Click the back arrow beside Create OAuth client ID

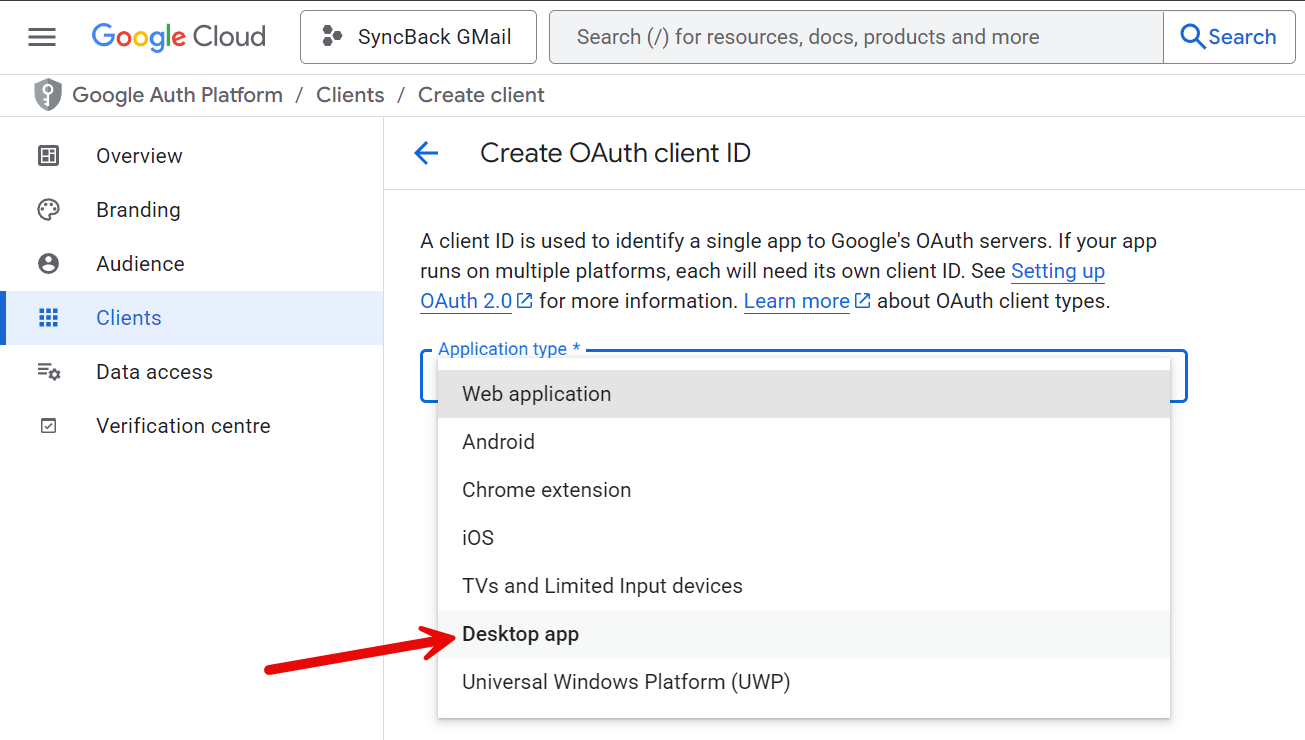point(426,153)
